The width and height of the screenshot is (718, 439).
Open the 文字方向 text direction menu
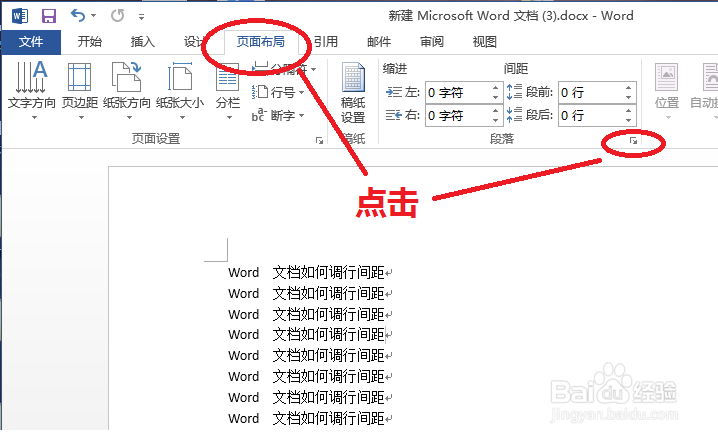coord(32,91)
